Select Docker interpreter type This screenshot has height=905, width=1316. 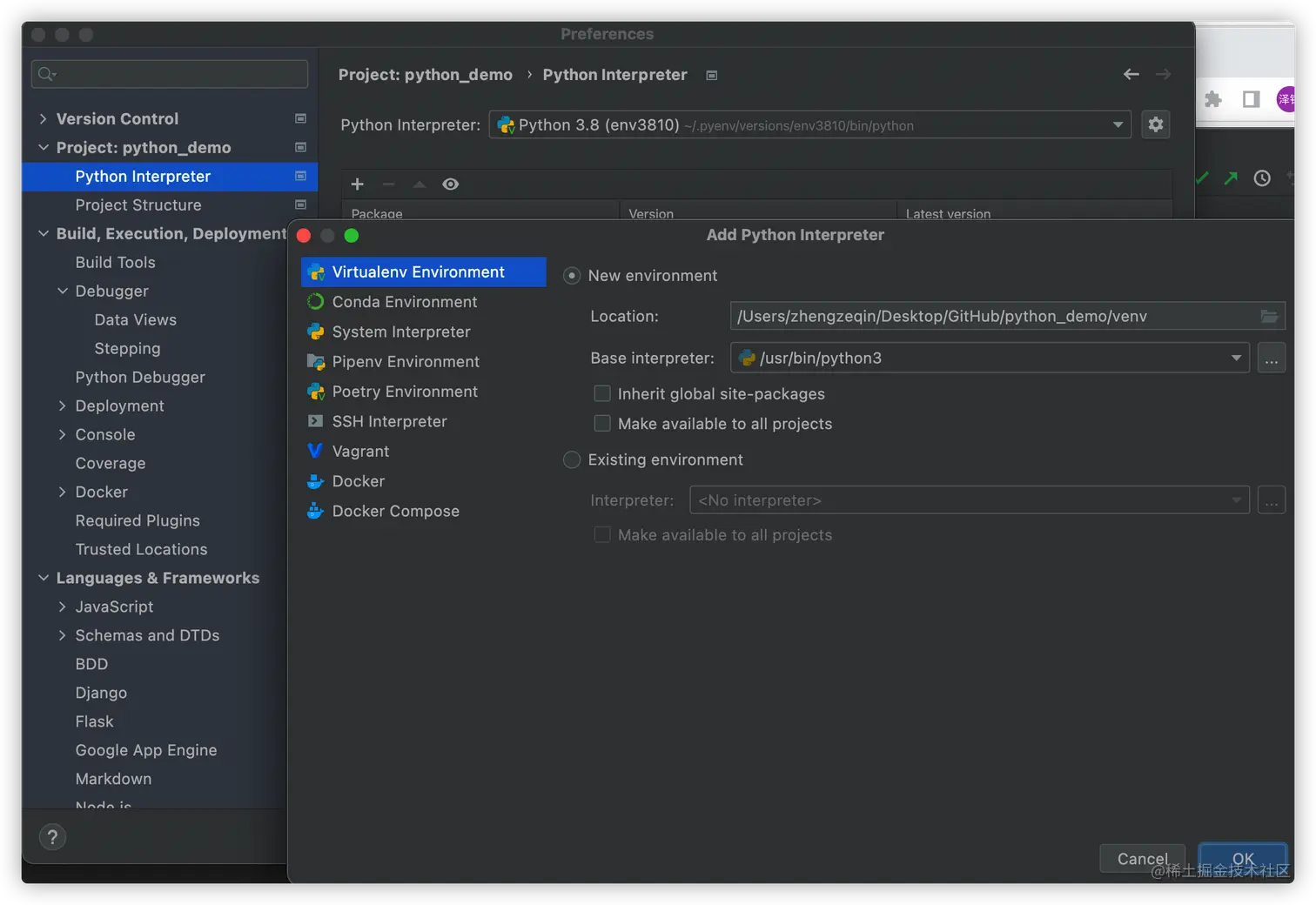pos(424,481)
